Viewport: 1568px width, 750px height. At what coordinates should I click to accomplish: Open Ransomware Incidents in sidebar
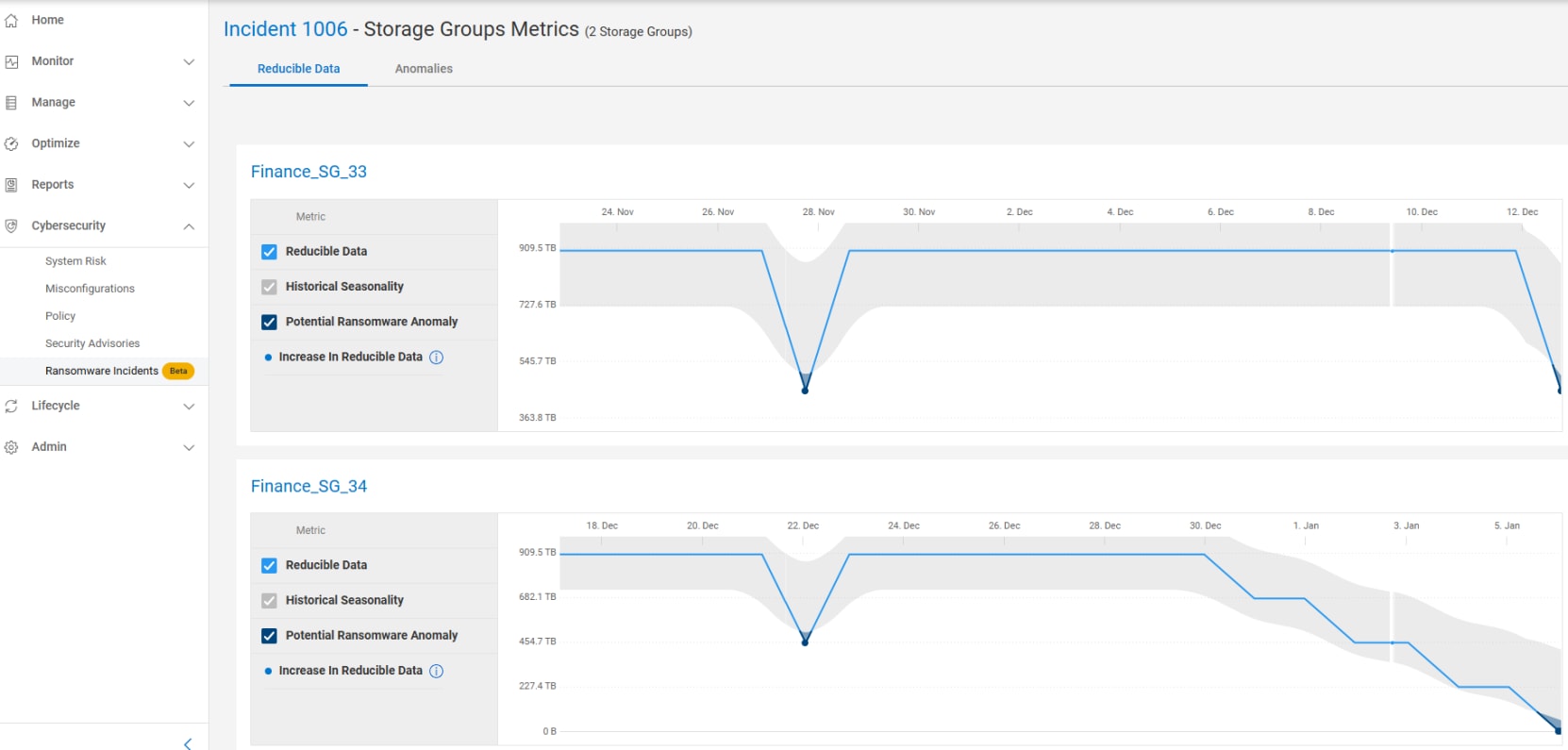[102, 371]
